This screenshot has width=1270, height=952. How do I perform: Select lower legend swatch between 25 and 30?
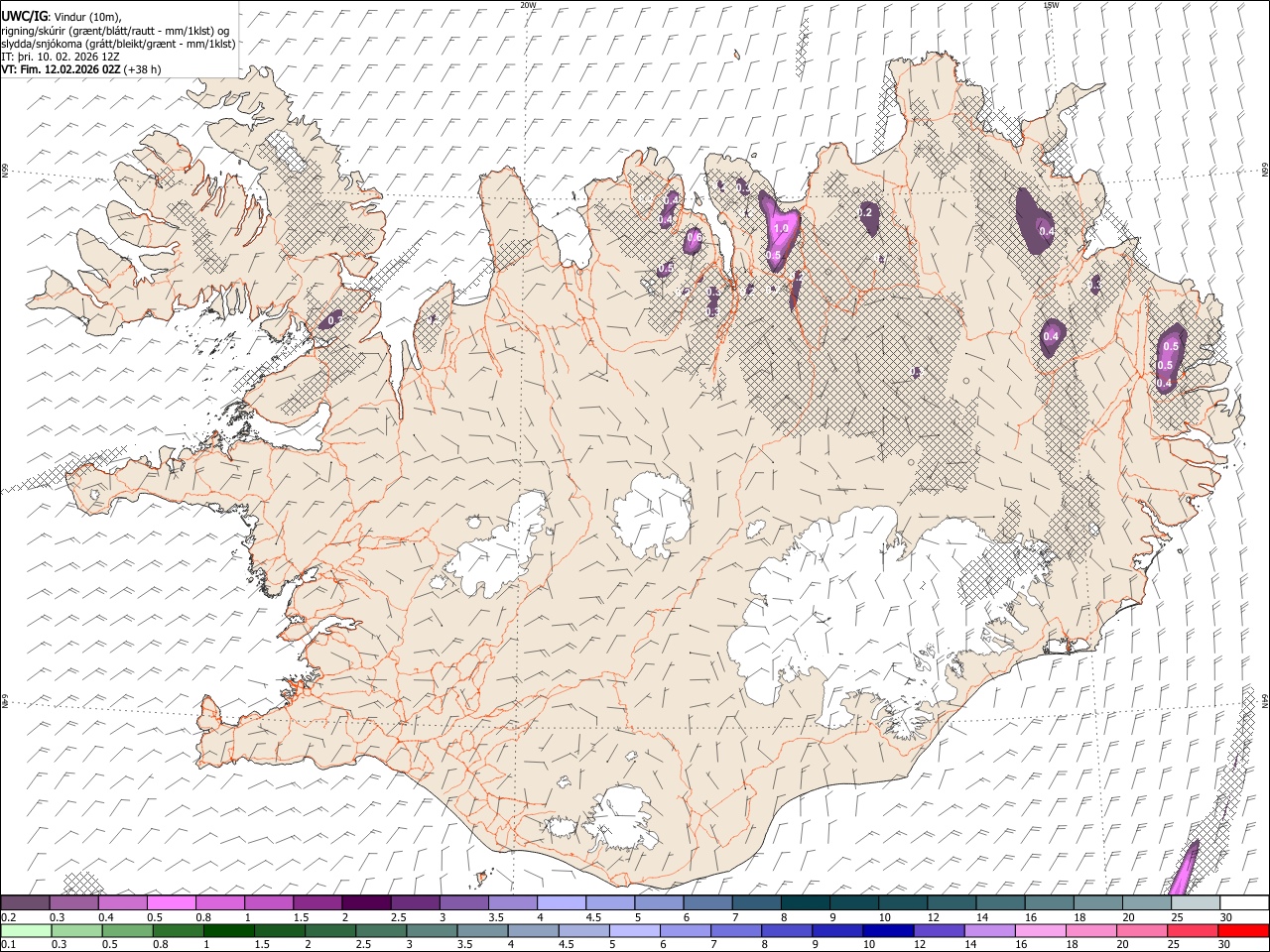pos(1193,930)
